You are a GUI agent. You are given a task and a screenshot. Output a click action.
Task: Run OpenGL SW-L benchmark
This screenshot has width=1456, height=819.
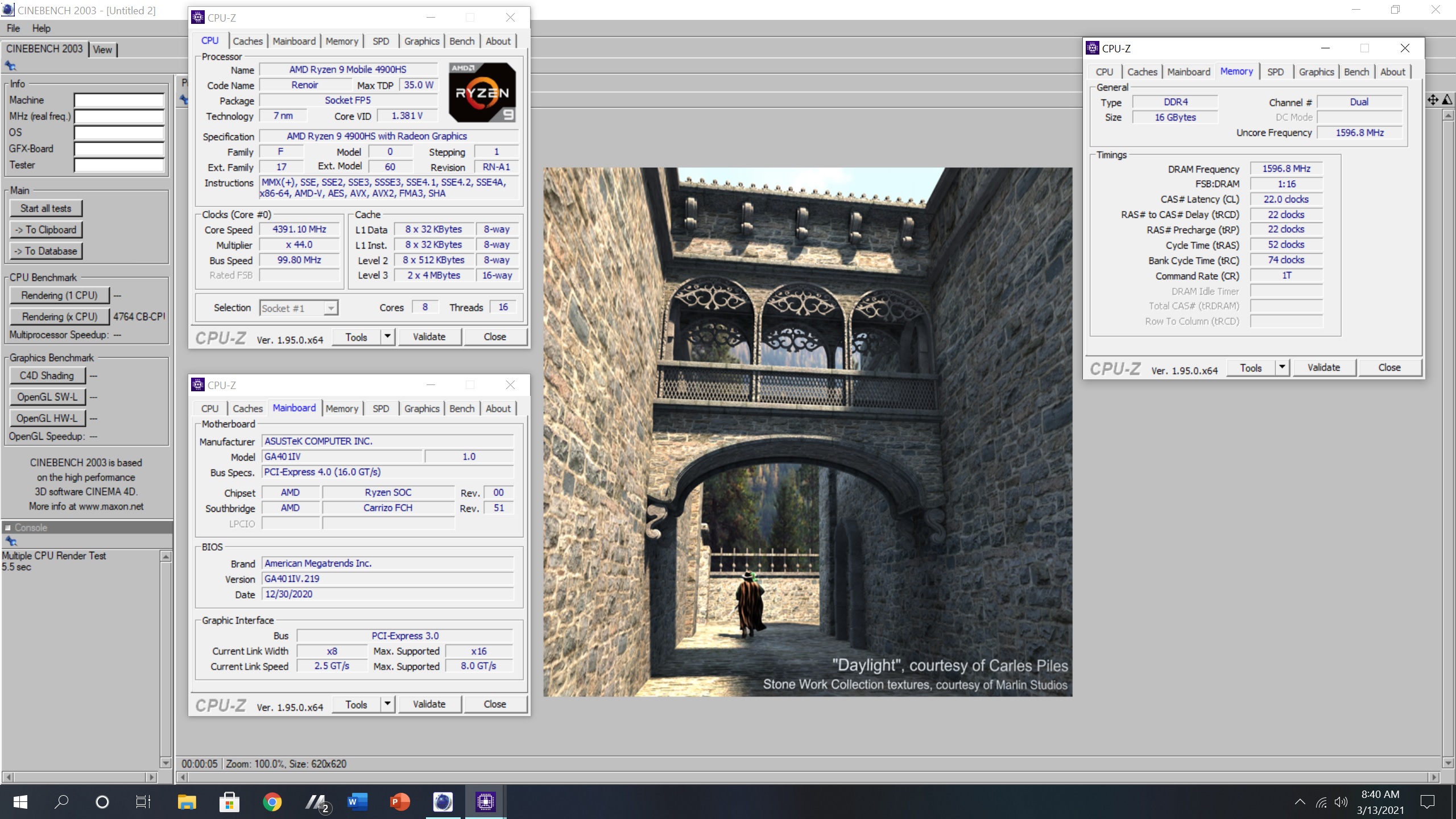coord(47,397)
